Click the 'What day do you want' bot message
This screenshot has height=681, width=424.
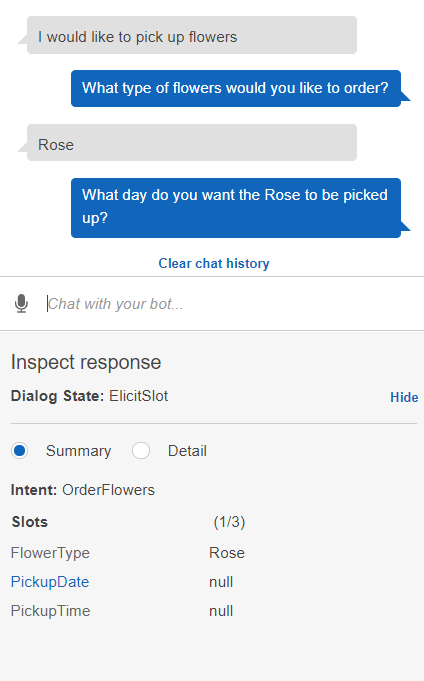click(236, 208)
